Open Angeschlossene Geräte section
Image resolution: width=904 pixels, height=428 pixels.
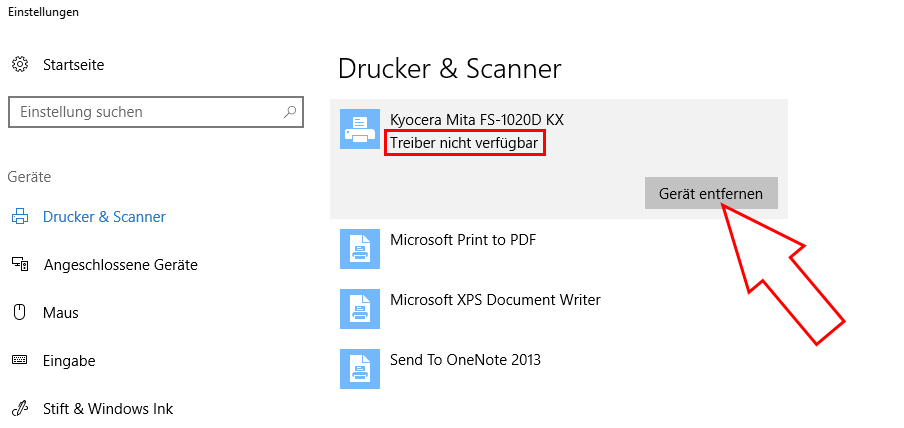120,265
